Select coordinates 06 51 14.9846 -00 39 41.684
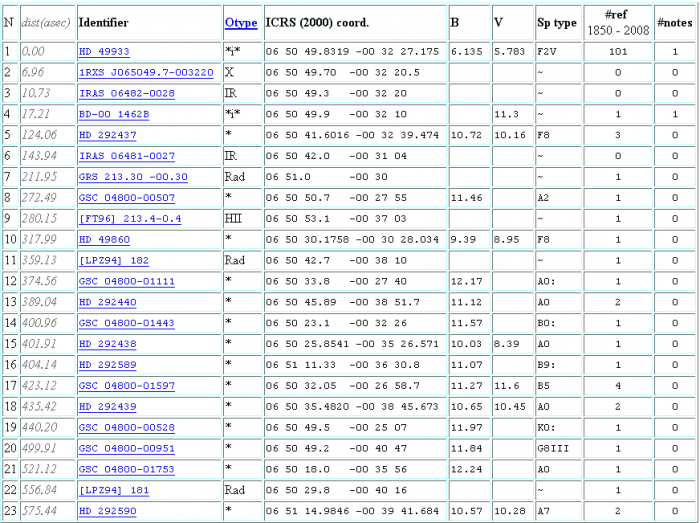 click(x=352, y=511)
